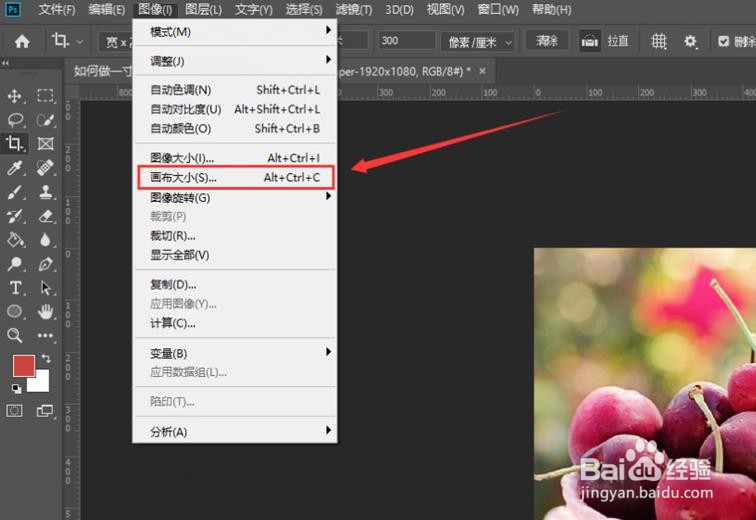The height and width of the screenshot is (520, 756).
Task: Choose Canvas Size from Image menu
Action: pos(235,177)
